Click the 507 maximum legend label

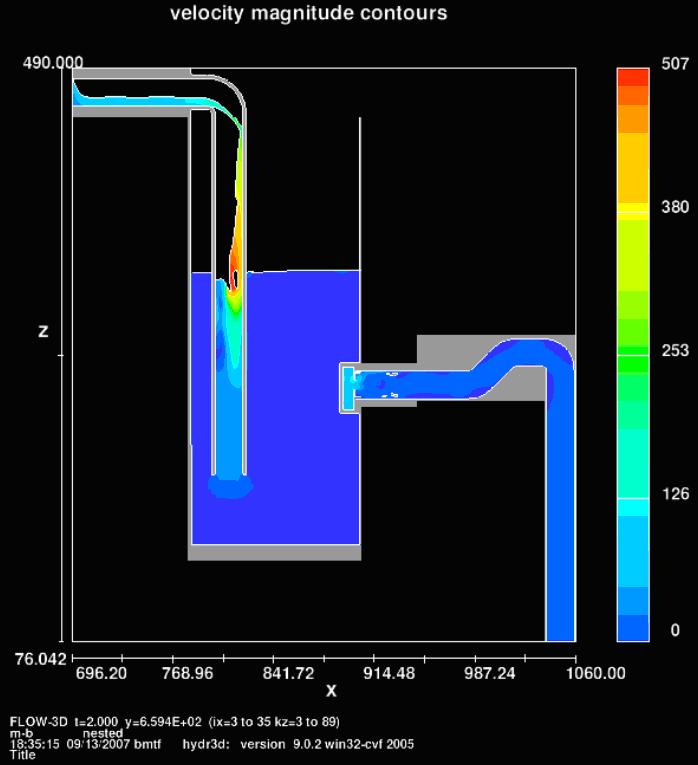click(x=675, y=63)
